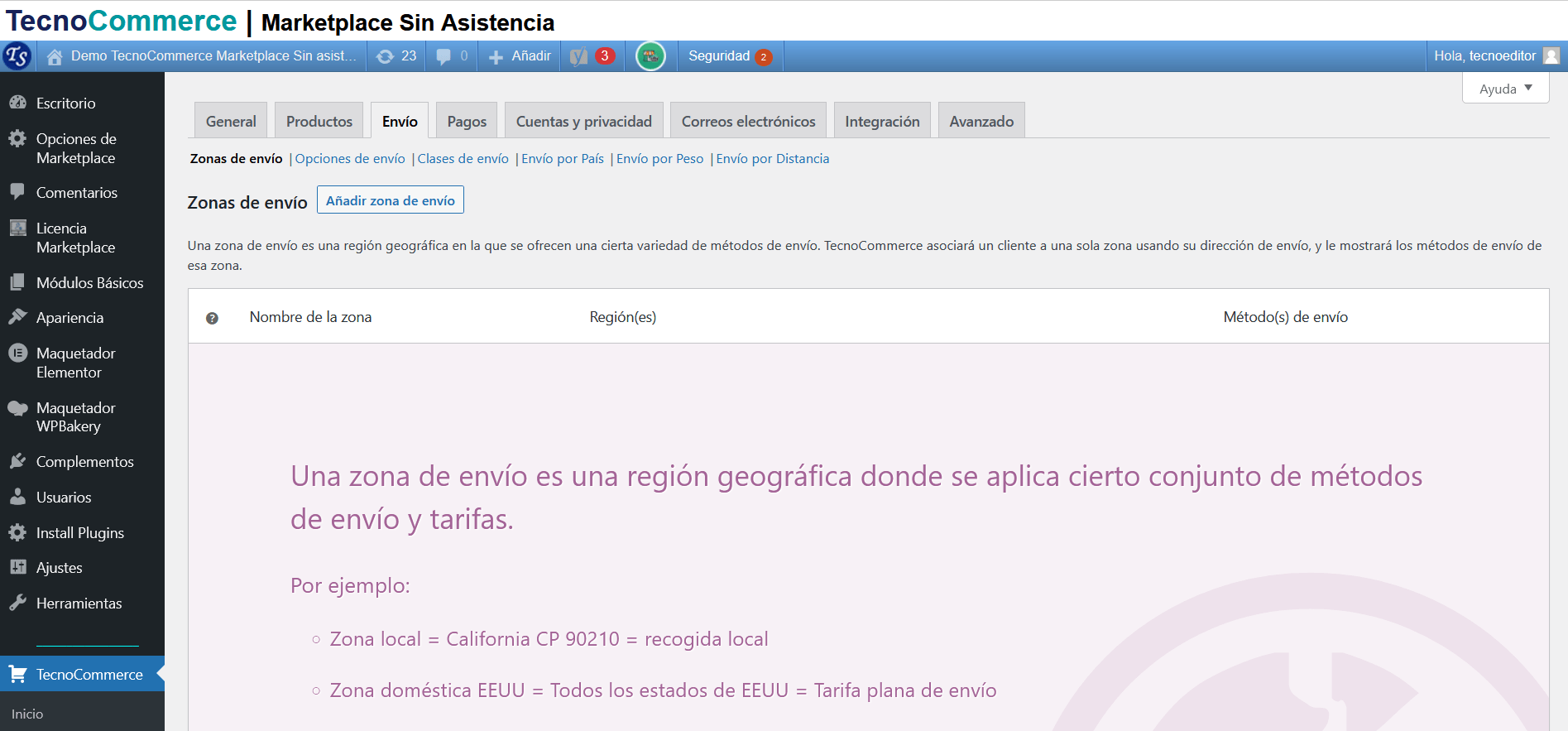Screen dimensions: 1568x731
Task: Open Seguridad in the admin bar
Action: [x=730, y=56]
